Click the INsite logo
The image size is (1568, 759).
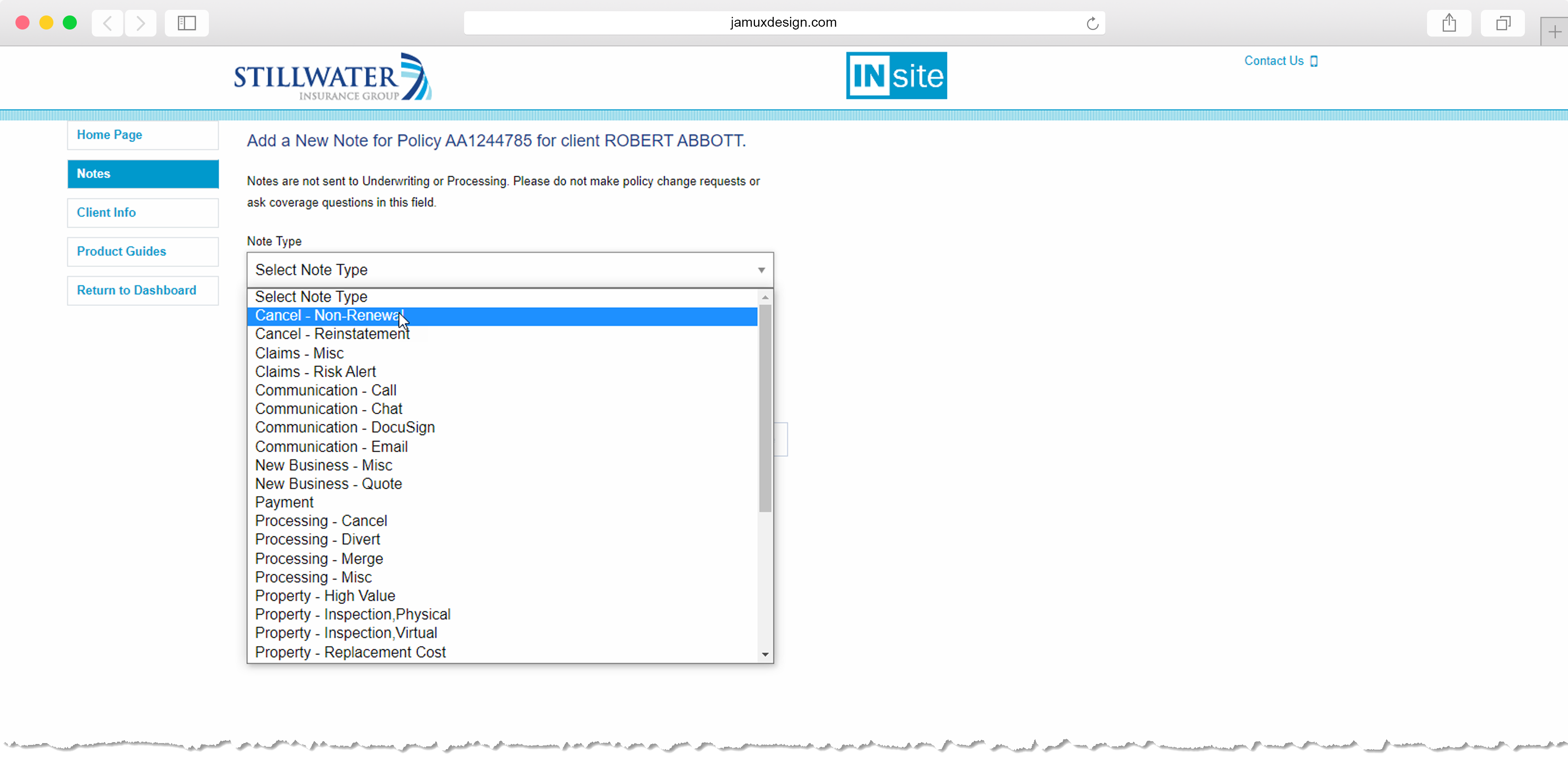(x=896, y=75)
